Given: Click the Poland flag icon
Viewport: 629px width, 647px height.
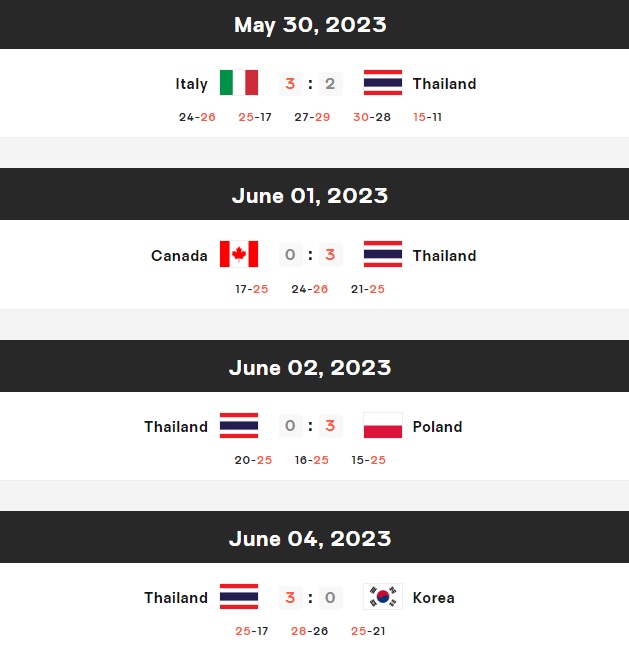Looking at the screenshot, I should 383,425.
